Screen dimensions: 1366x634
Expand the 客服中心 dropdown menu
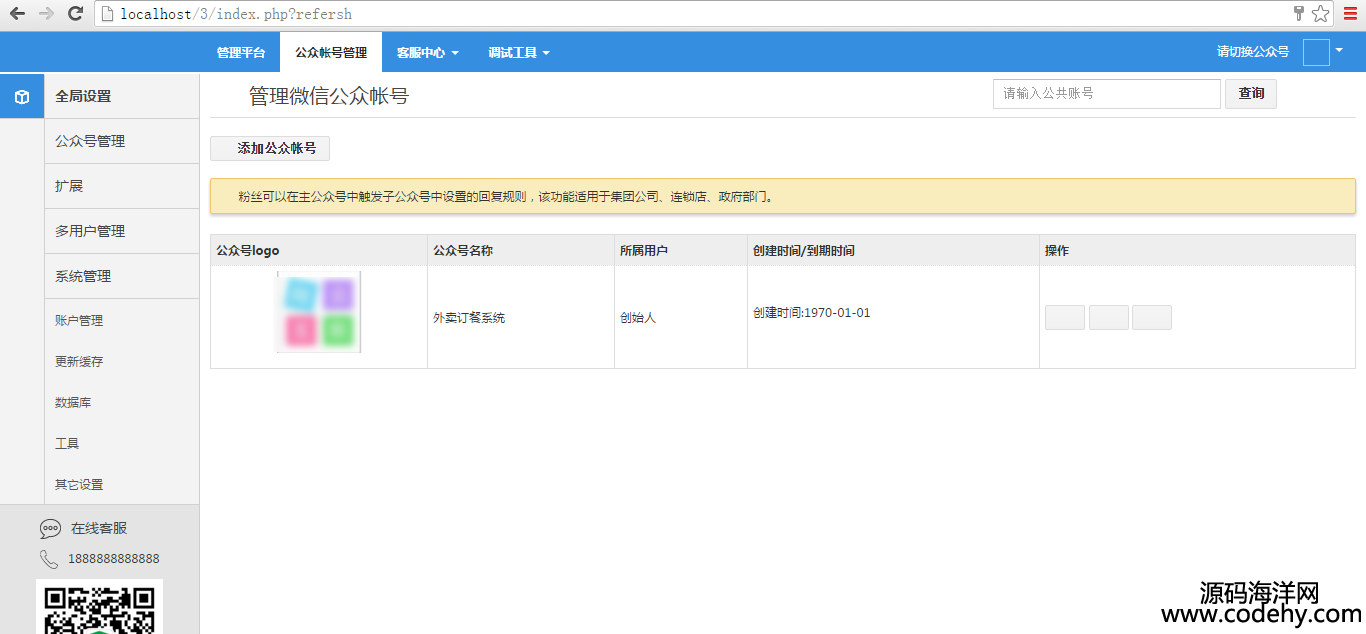point(427,53)
